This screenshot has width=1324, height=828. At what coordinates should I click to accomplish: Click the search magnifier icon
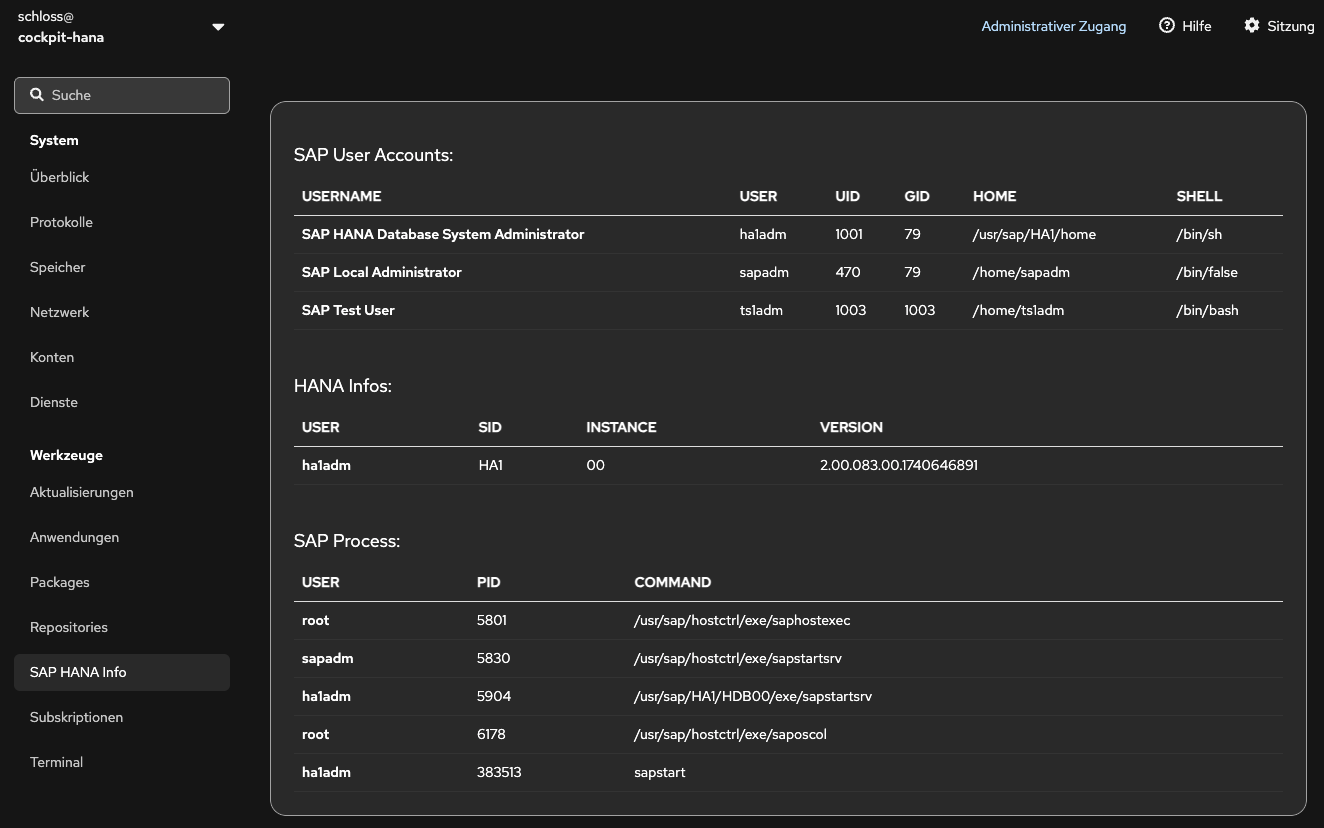tap(37, 95)
